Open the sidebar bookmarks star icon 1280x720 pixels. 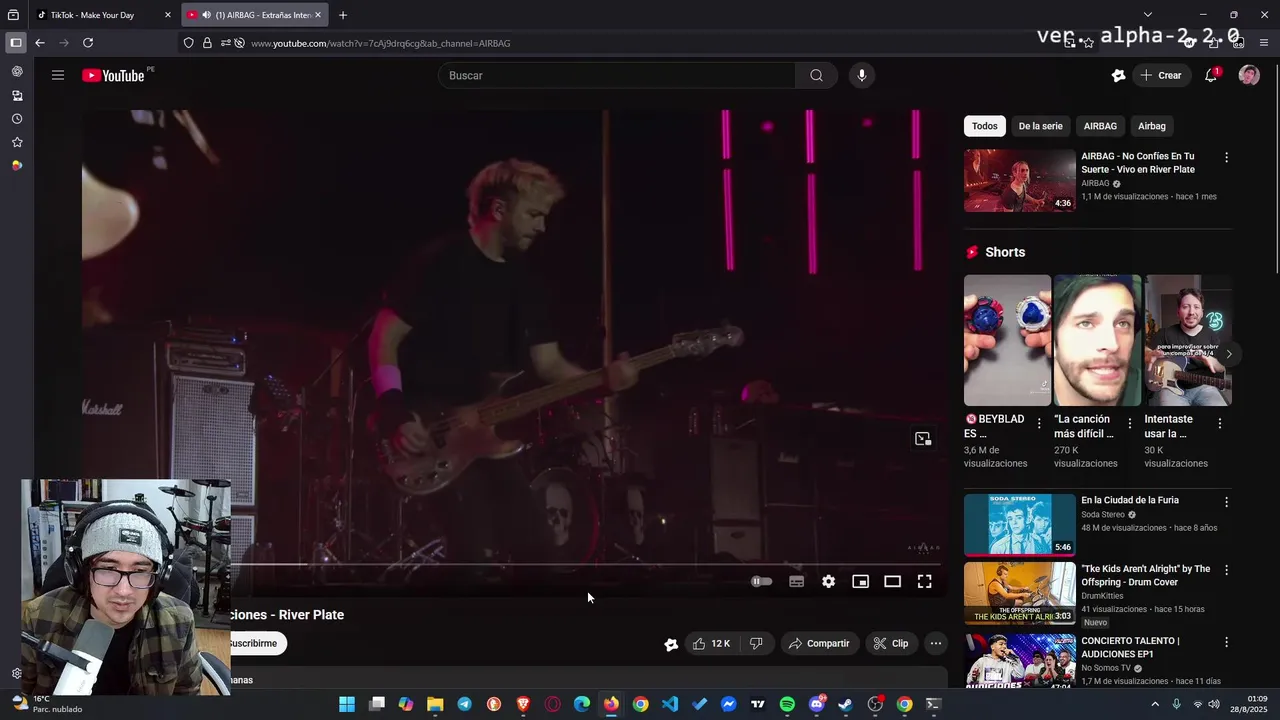coord(17,142)
